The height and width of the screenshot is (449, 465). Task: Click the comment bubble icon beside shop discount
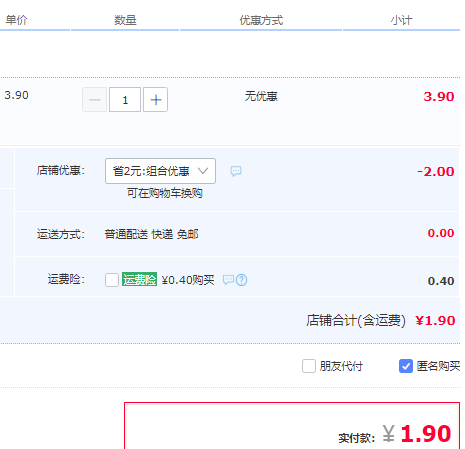point(236,171)
